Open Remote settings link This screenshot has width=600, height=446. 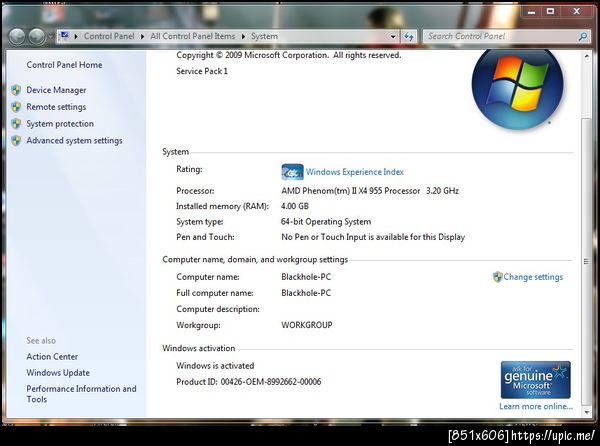click(56, 107)
